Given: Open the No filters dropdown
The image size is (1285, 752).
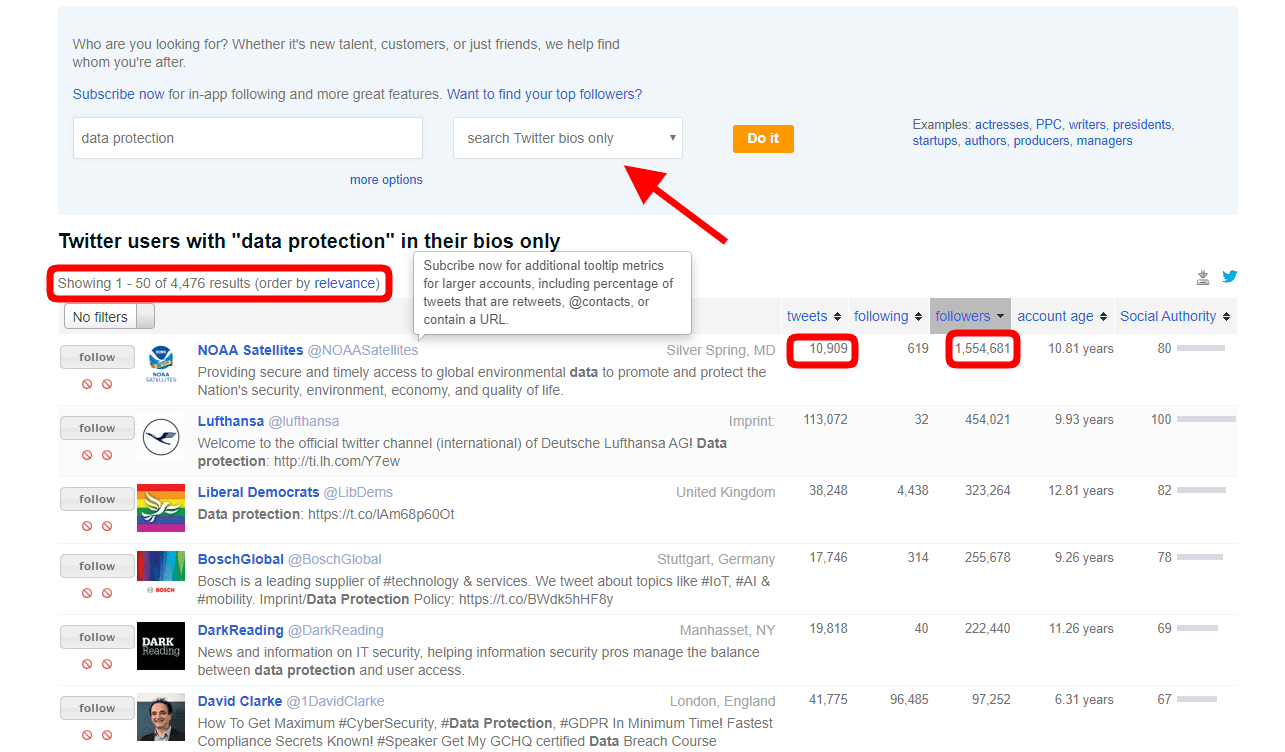Looking at the screenshot, I should pos(110,317).
